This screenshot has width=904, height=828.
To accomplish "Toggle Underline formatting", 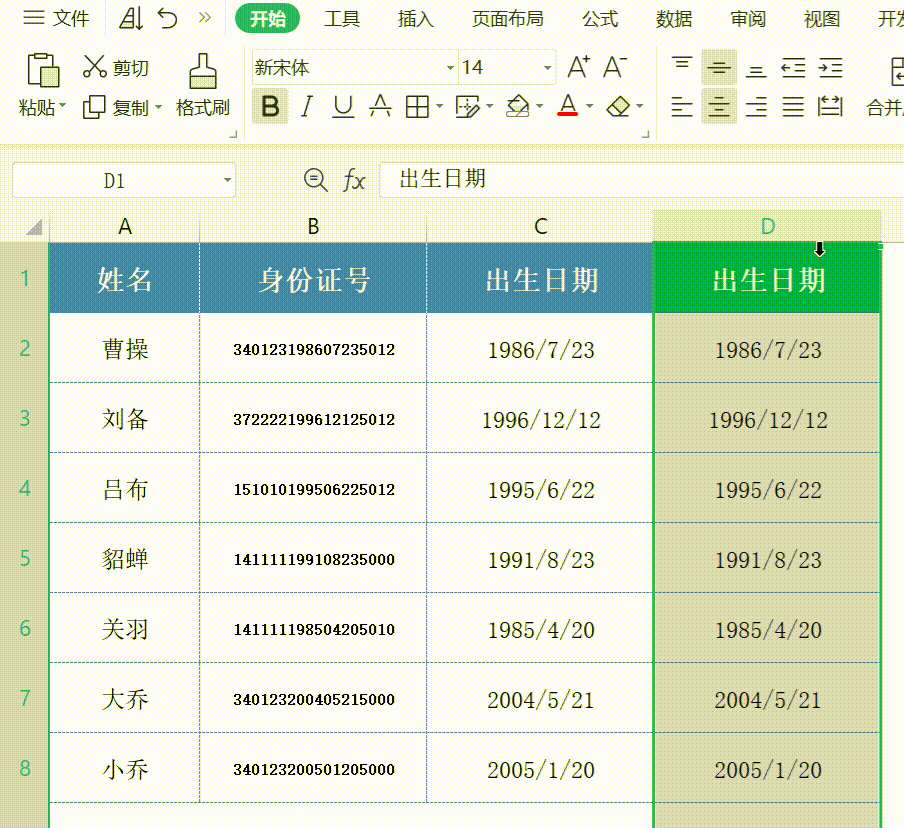I will click(344, 107).
